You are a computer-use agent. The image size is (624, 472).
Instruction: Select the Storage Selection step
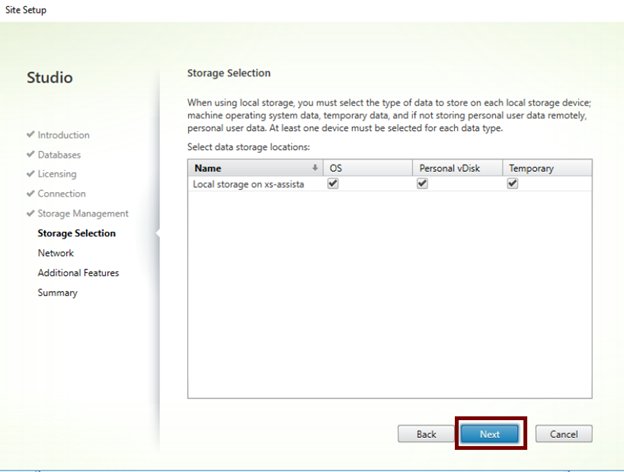point(76,233)
